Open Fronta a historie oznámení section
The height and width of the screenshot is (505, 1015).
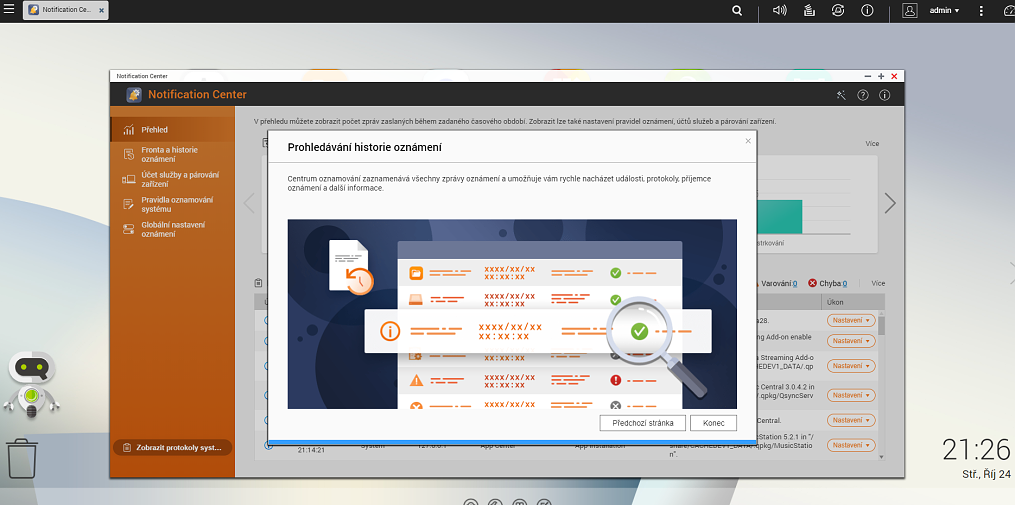(172, 154)
